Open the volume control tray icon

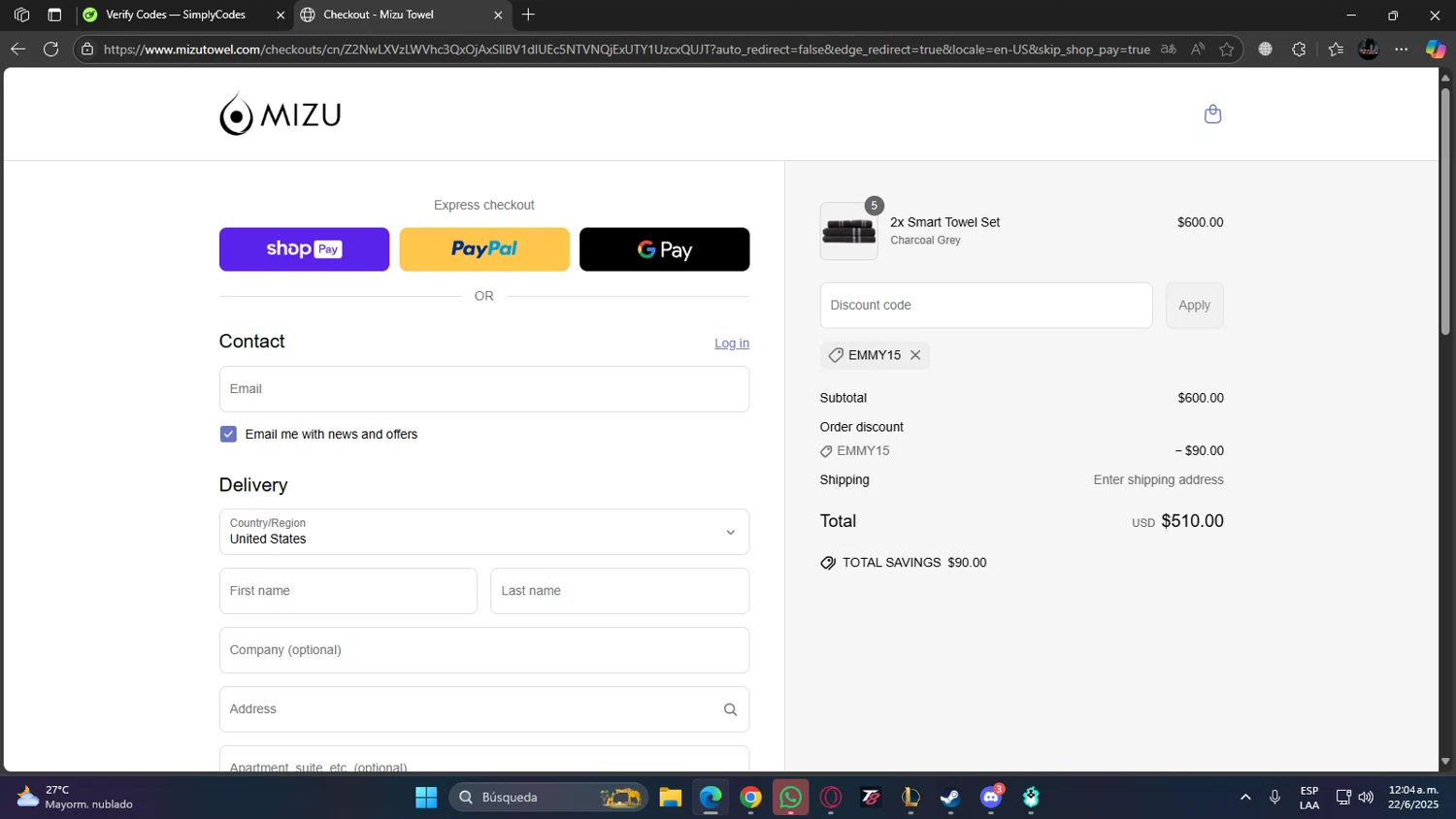tap(1366, 798)
